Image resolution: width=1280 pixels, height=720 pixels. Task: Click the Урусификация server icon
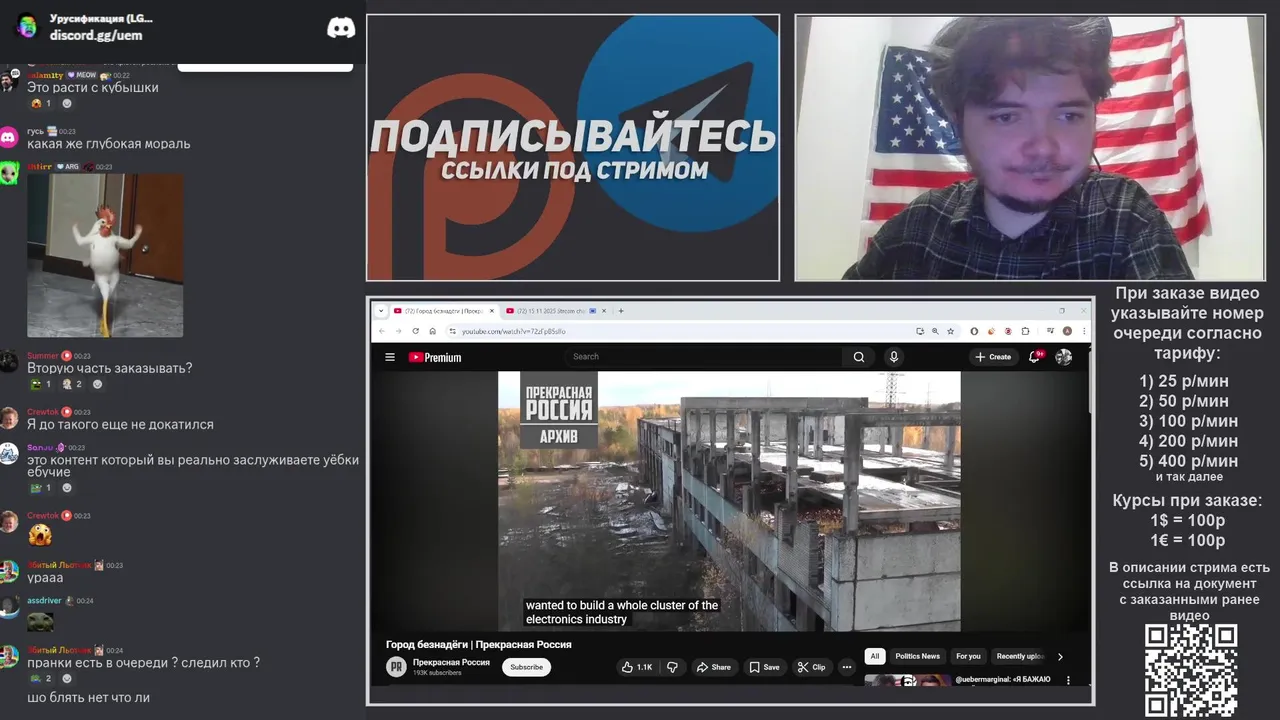pyautogui.click(x=27, y=26)
